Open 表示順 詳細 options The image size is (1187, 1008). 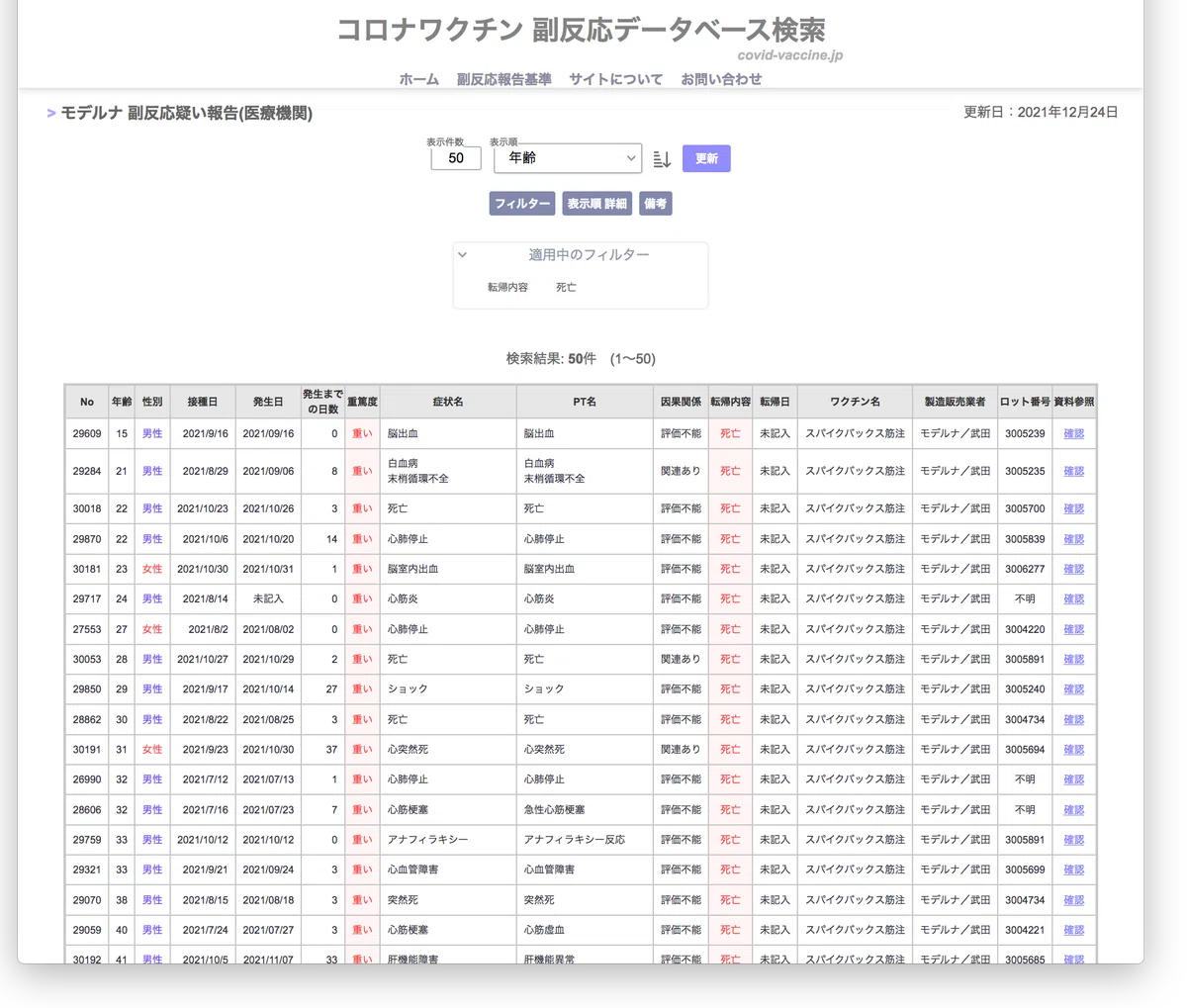click(x=596, y=204)
